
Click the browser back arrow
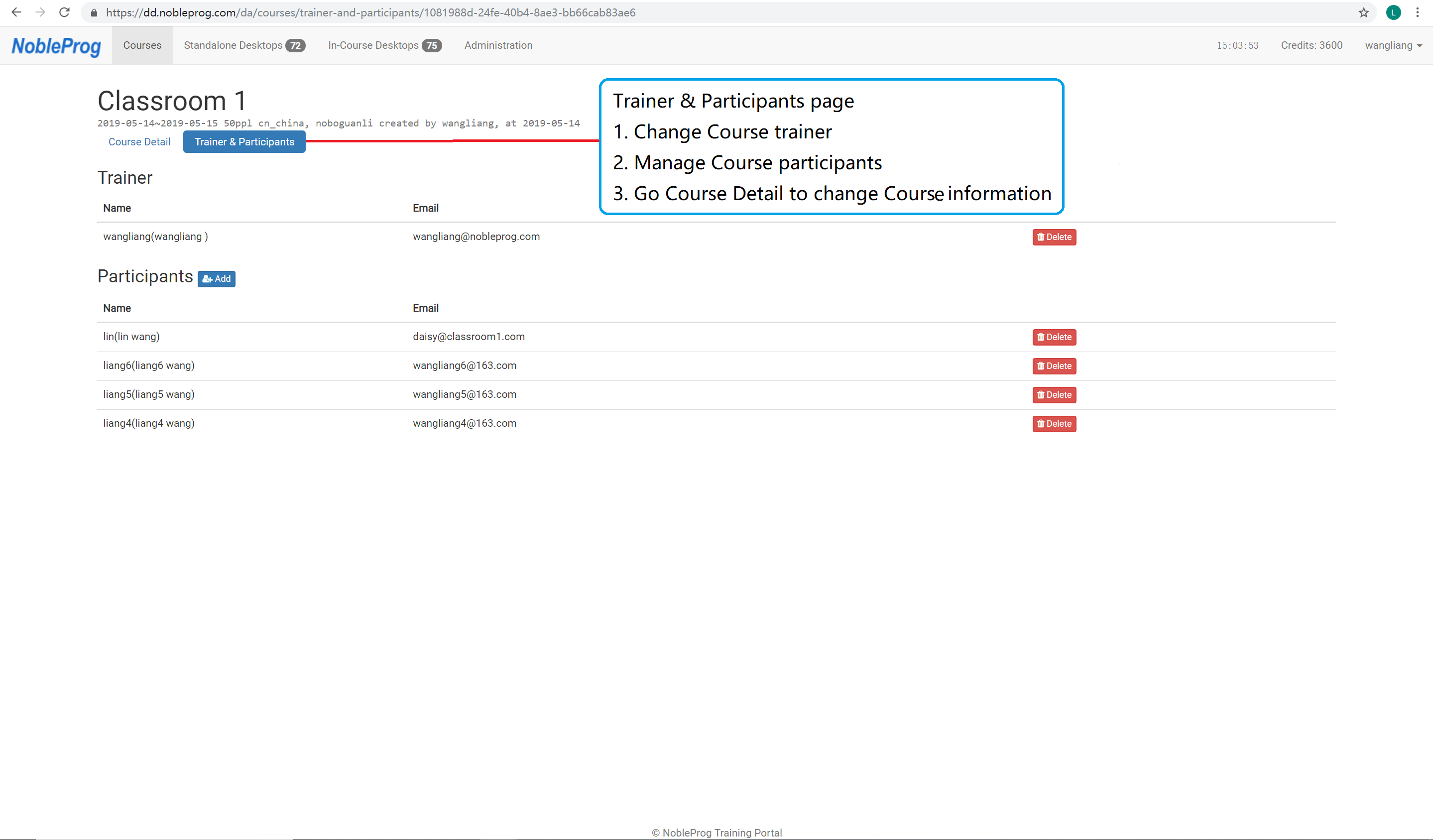16,12
